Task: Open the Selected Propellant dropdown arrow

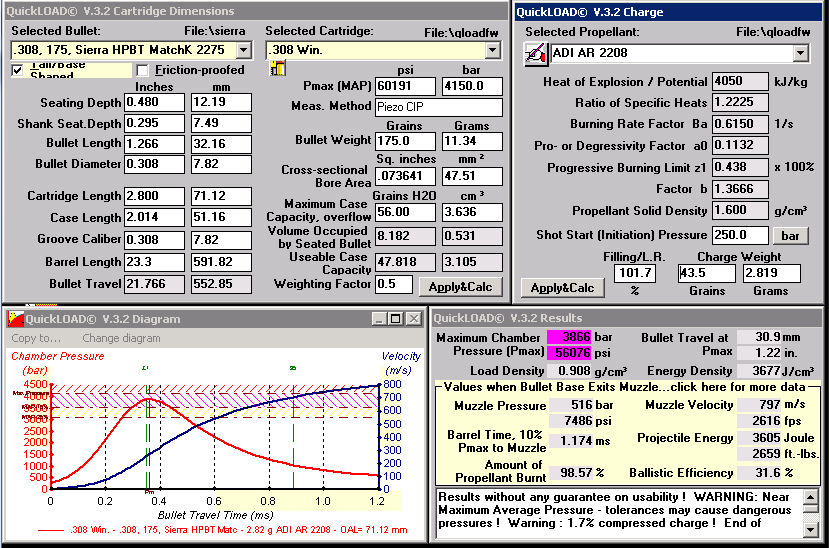Action: pyautogui.click(x=800, y=53)
